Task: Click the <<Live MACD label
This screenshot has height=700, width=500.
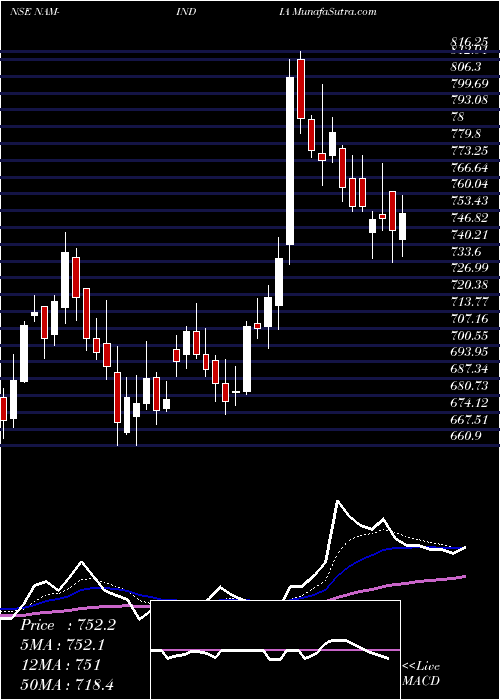Action: click(x=421, y=674)
